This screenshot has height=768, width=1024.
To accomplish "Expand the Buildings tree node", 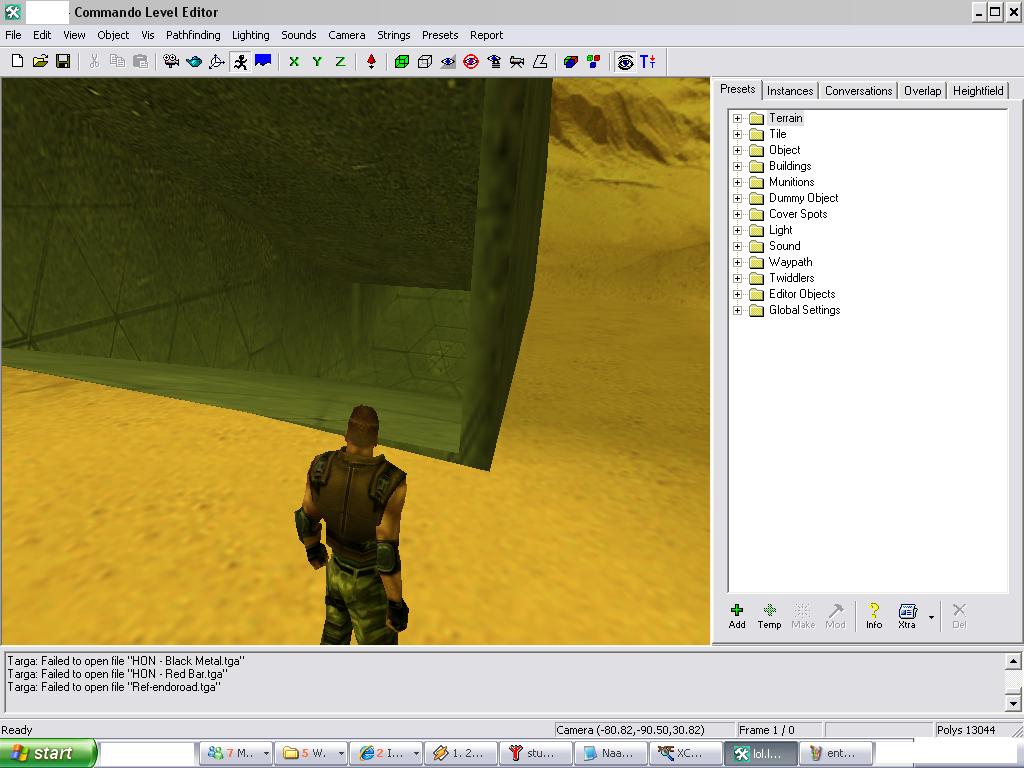I will 738,166.
